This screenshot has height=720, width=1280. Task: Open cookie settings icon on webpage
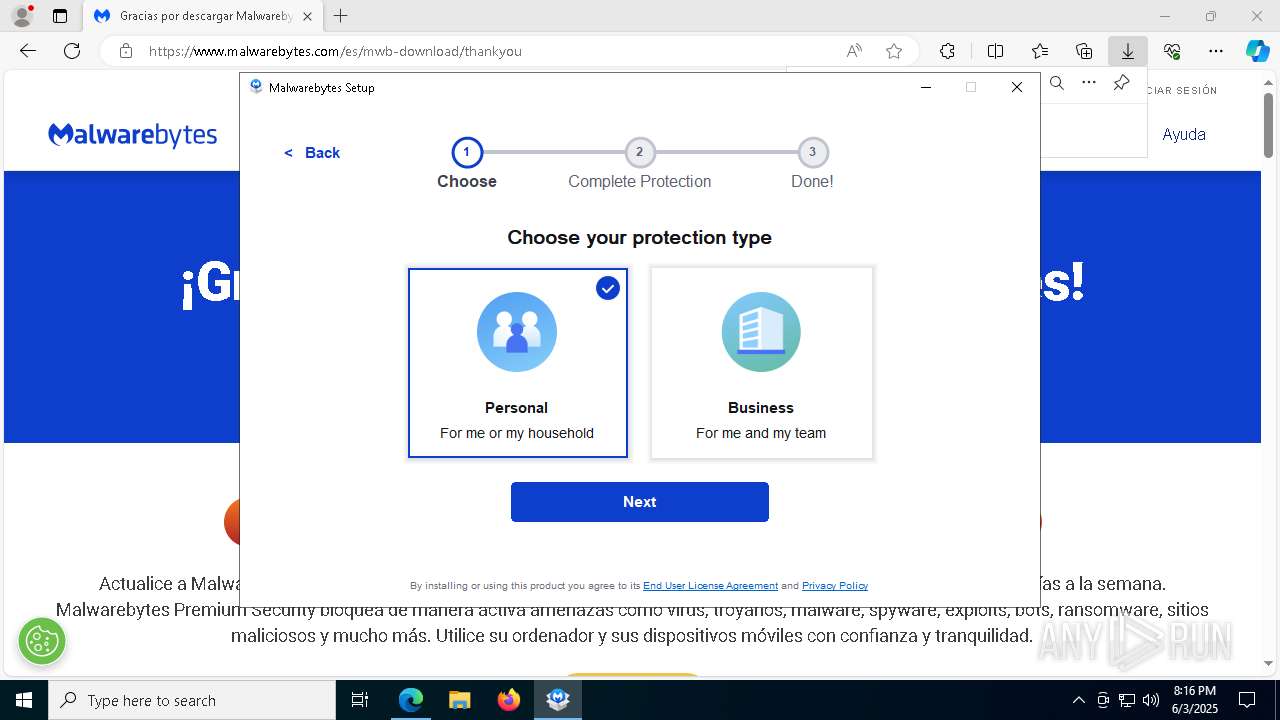tap(42, 641)
